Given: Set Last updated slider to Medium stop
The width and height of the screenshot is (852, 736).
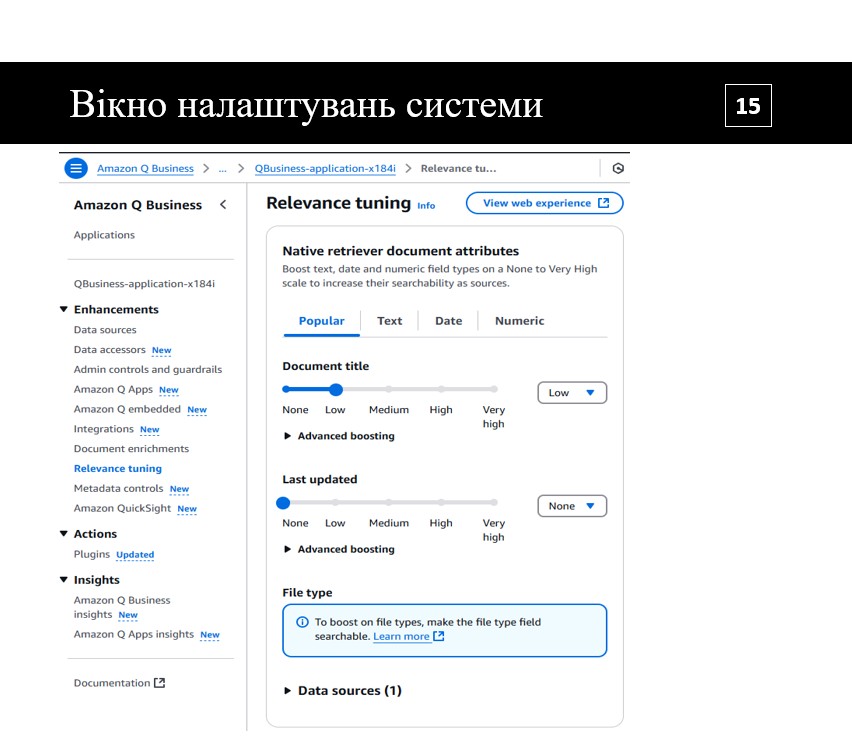Looking at the screenshot, I should [389, 503].
